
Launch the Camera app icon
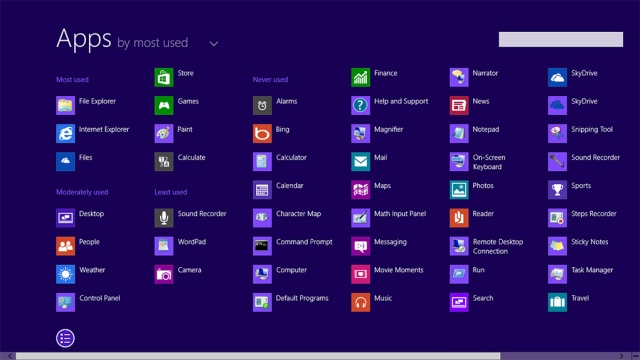click(164, 274)
